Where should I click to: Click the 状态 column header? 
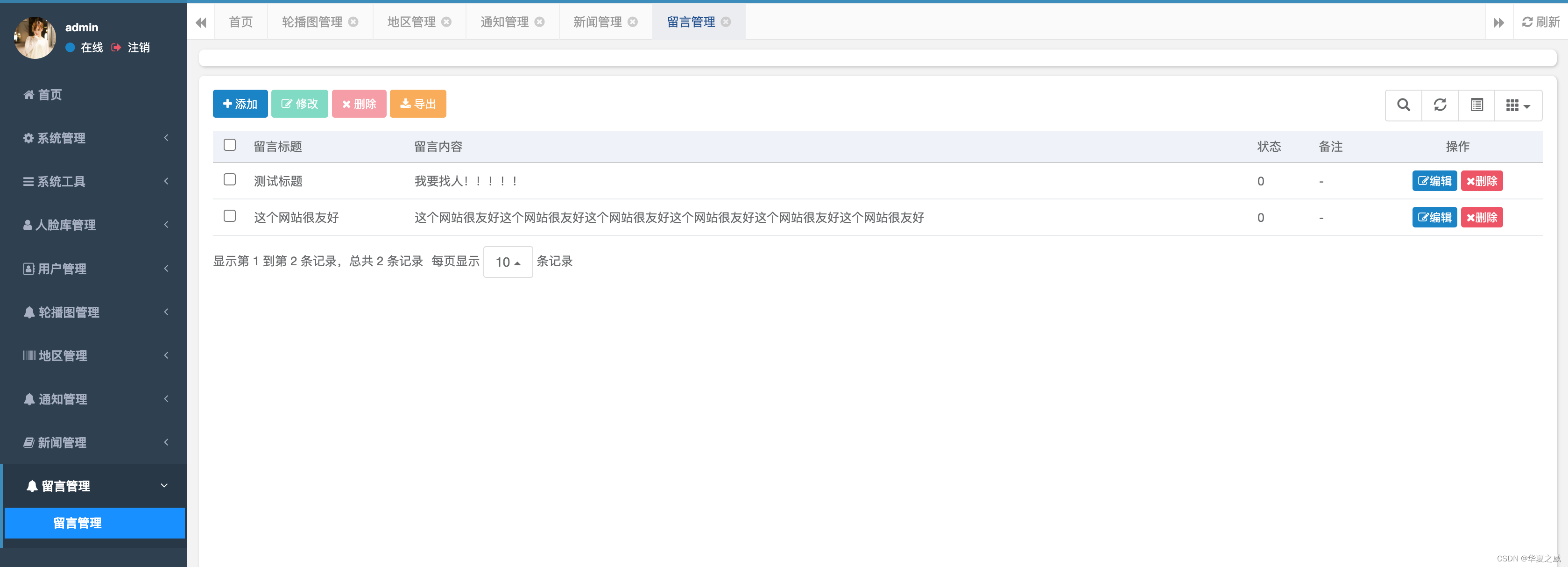(1269, 147)
